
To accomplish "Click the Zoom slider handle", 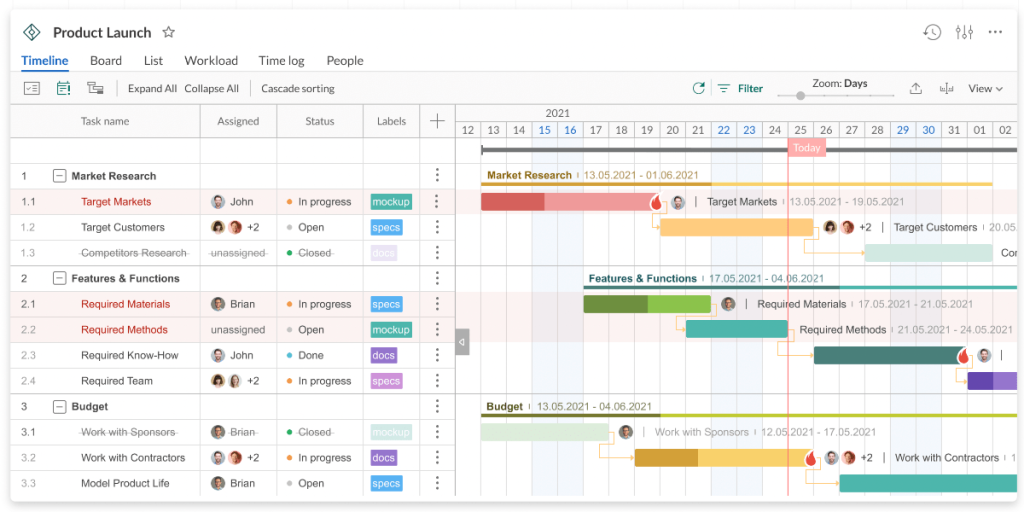I will tap(800, 96).
